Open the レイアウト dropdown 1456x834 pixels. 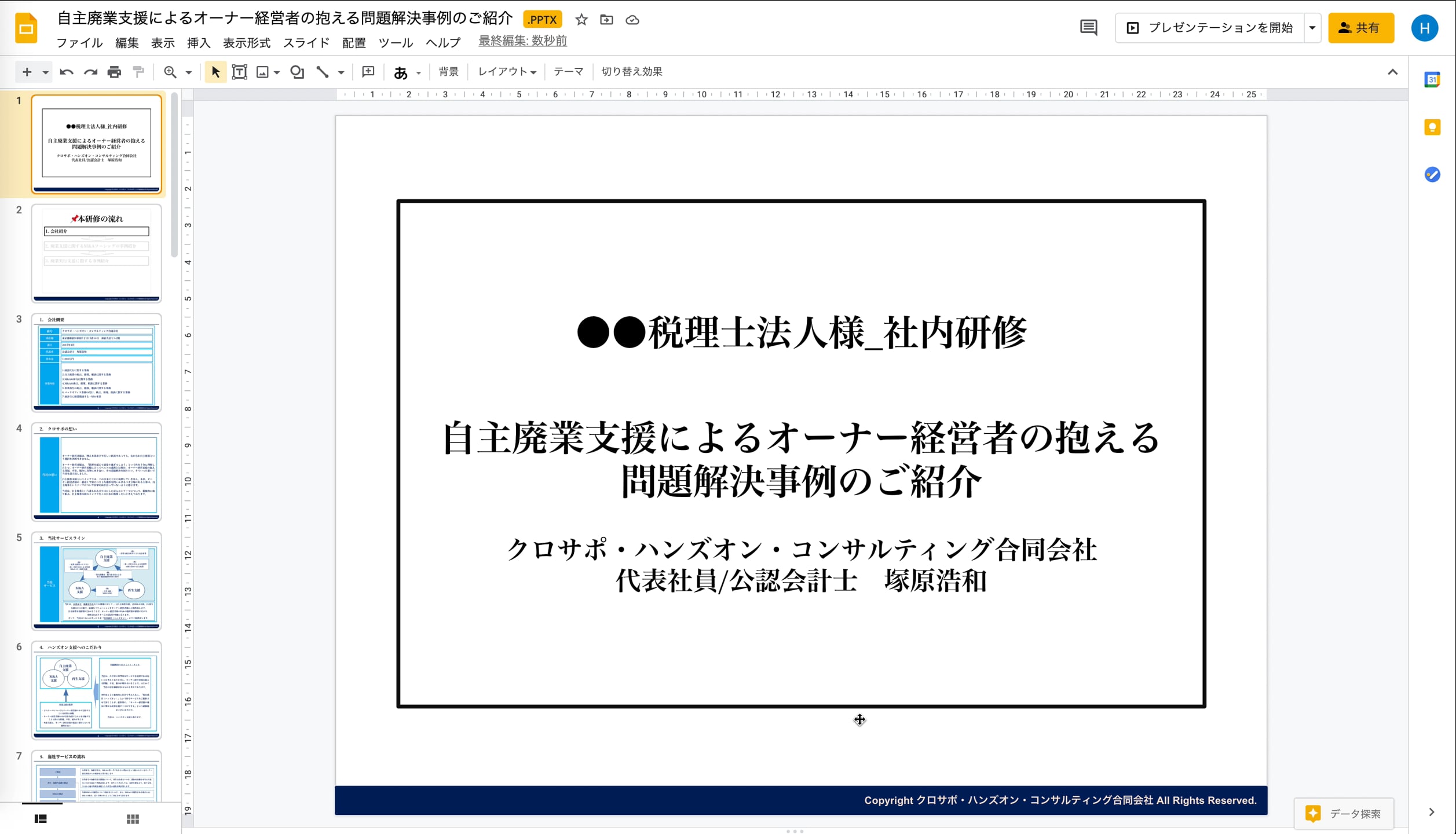506,71
